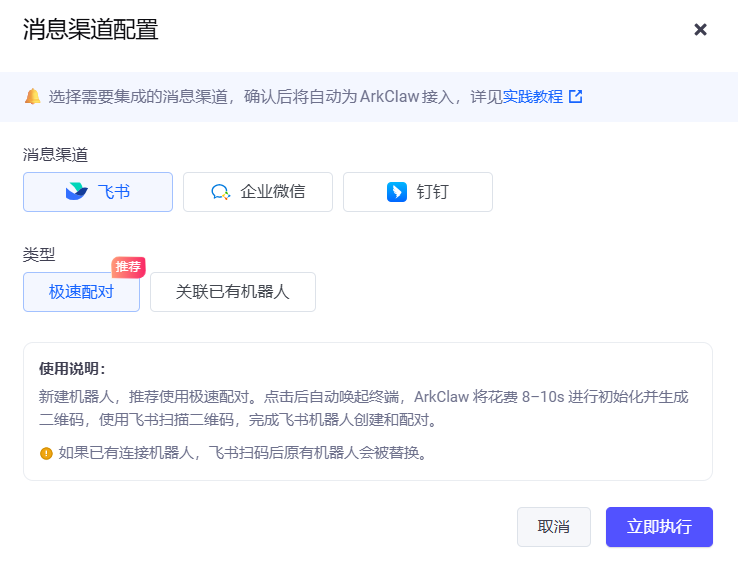
Task: Close the 消息渠道配置 dialog
Action: [700, 30]
